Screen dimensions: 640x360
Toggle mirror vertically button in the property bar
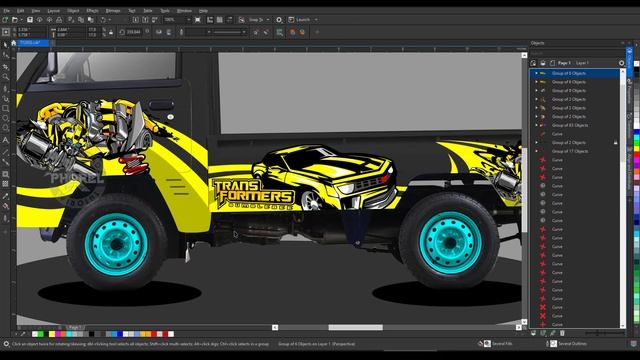[x=169, y=32]
